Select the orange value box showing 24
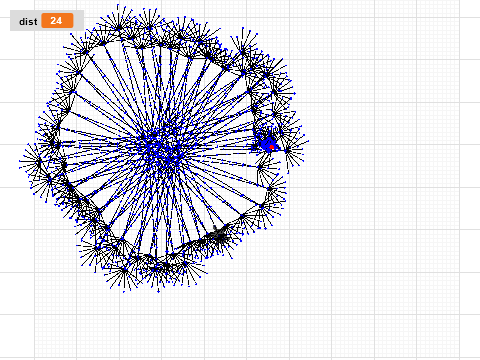 click(57, 21)
